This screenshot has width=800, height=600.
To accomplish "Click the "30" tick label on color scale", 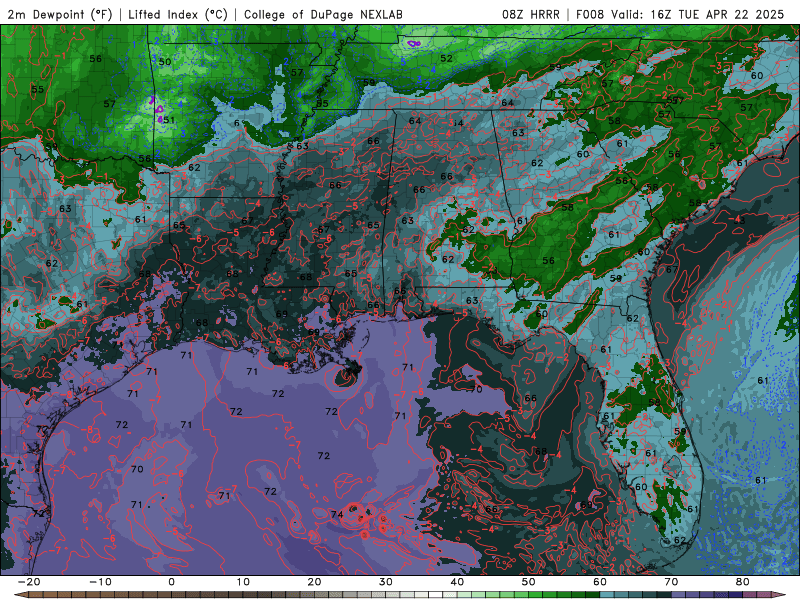I will click(386, 582).
